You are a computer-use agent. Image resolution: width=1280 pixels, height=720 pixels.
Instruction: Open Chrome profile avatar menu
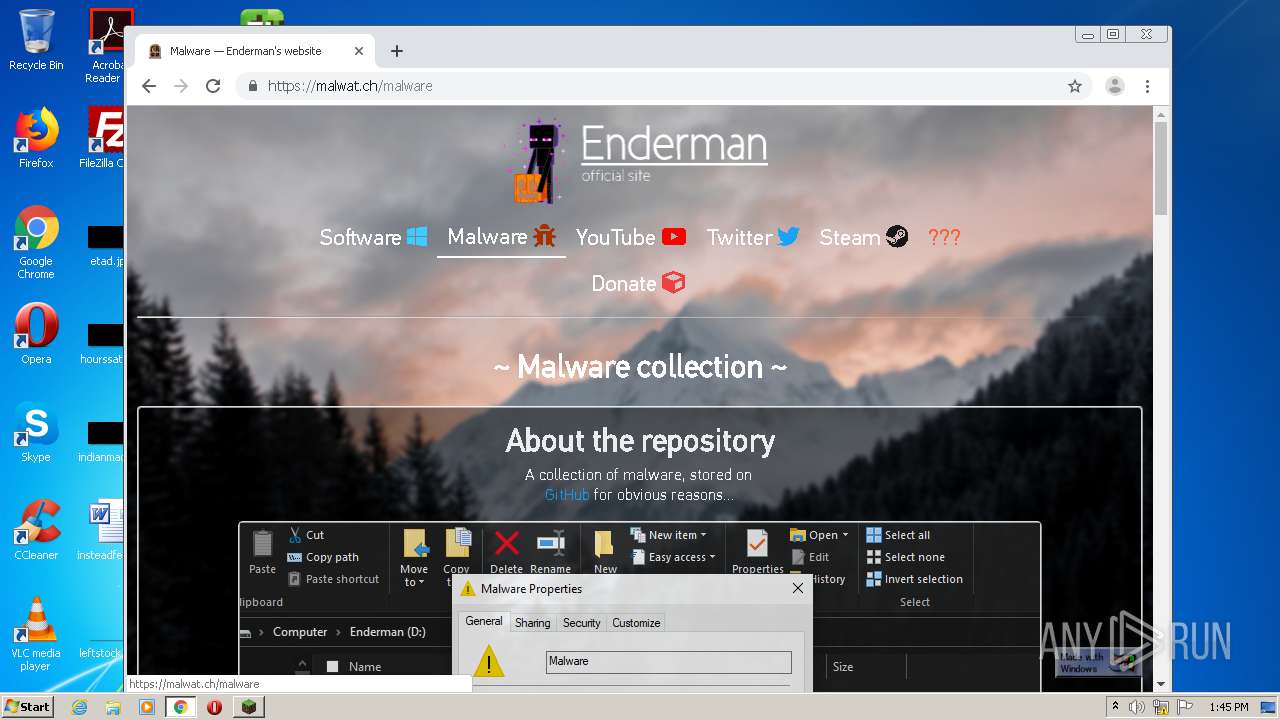(1114, 86)
